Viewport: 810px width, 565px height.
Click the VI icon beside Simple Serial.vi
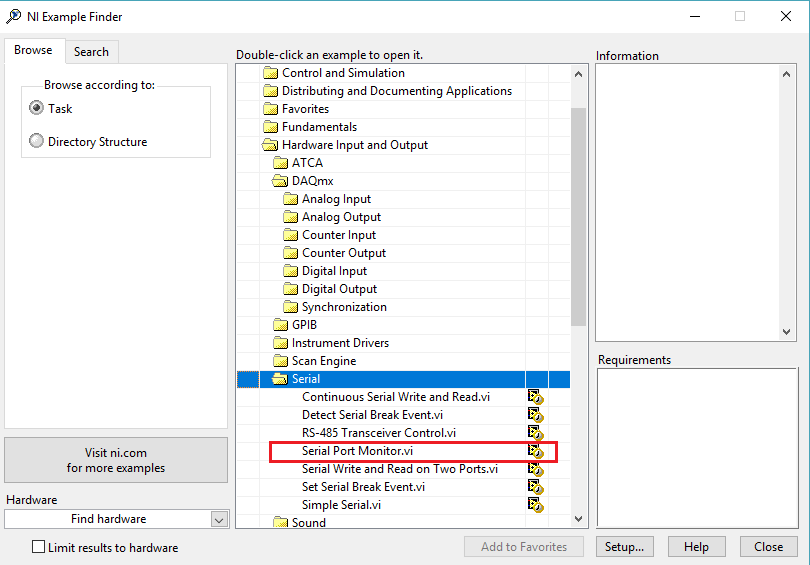[x=535, y=505]
